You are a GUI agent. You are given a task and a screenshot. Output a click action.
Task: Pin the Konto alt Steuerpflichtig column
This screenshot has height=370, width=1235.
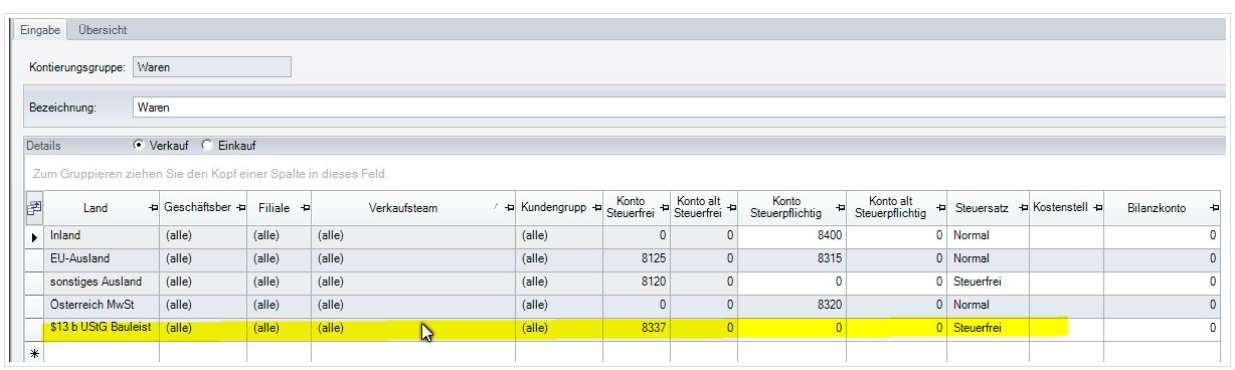(x=940, y=208)
